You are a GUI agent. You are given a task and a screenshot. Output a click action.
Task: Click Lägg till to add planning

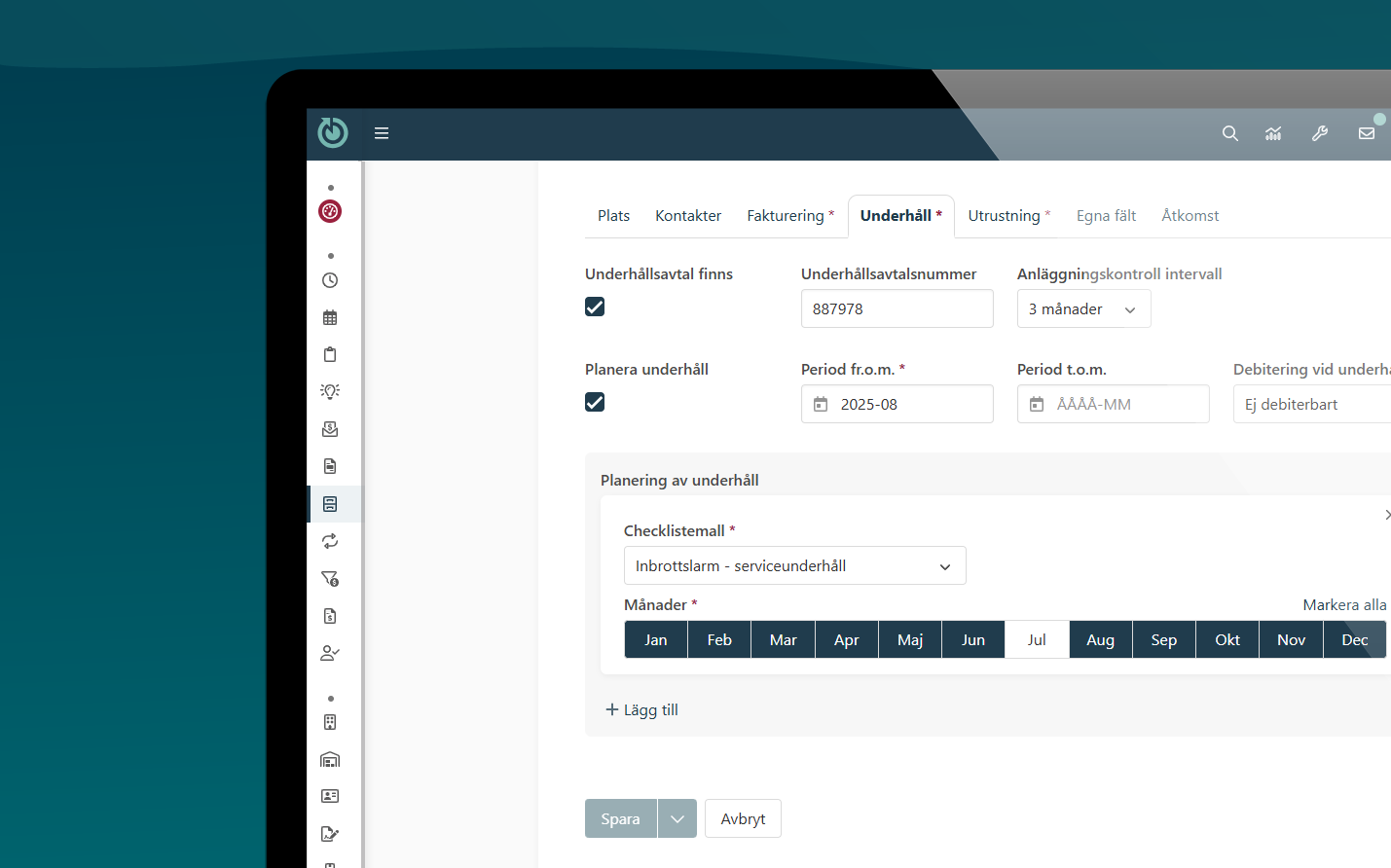tap(642, 710)
